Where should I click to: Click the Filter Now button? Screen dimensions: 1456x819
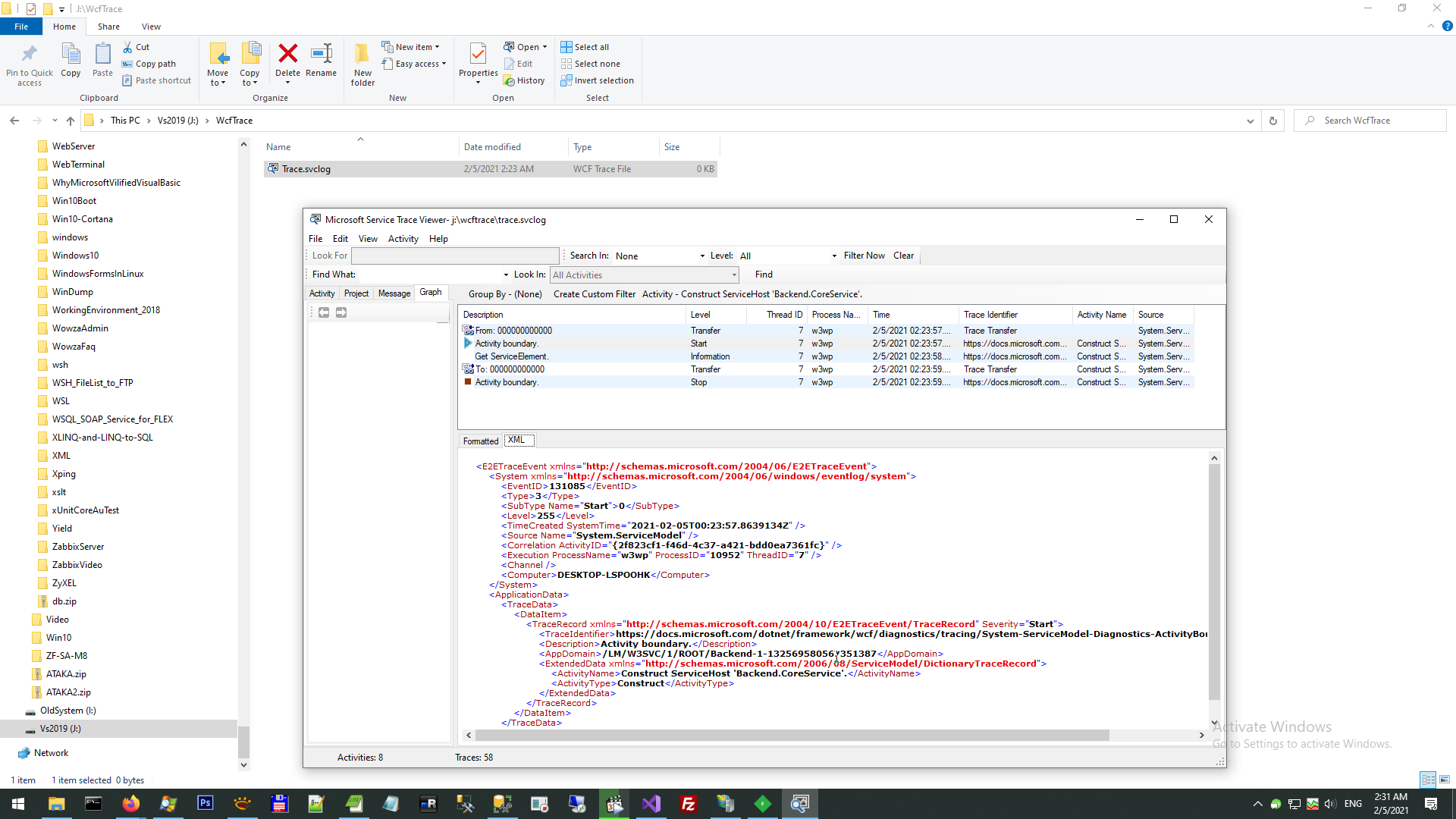[864, 256]
